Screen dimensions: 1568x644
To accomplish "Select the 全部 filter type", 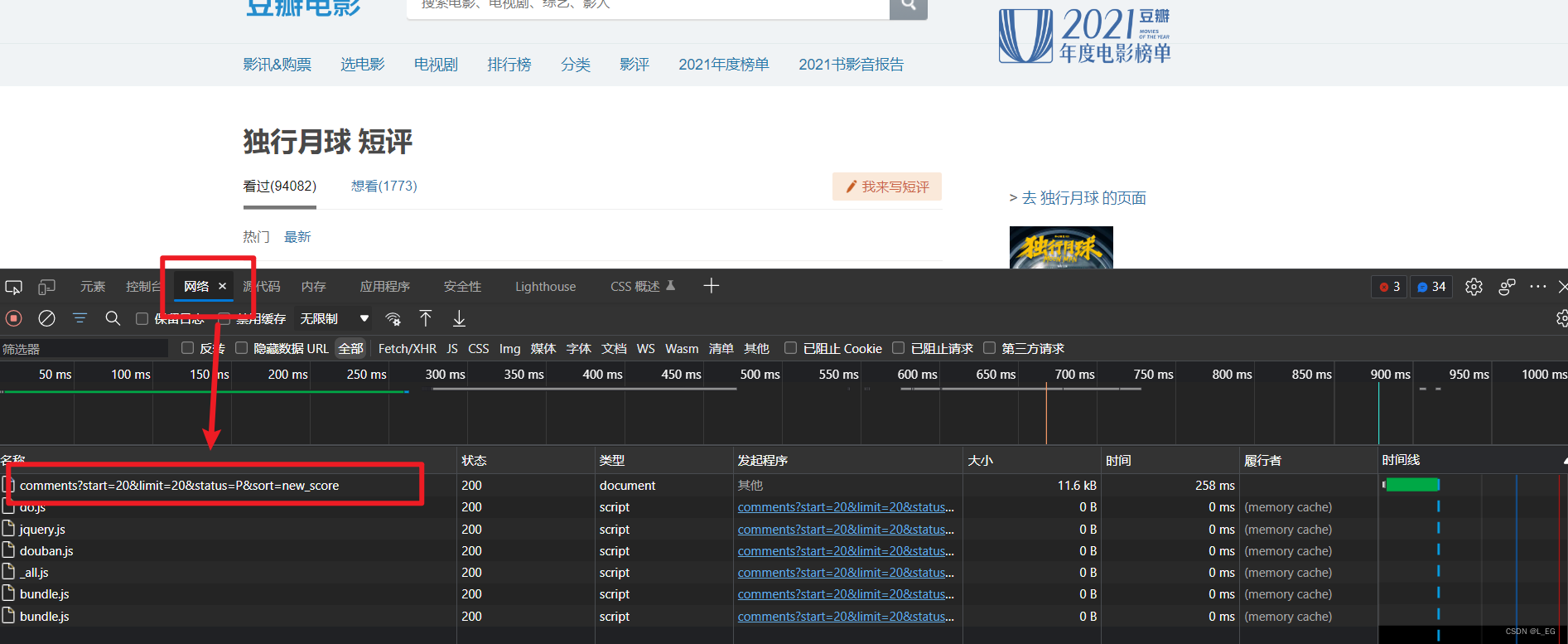I will pyautogui.click(x=350, y=349).
